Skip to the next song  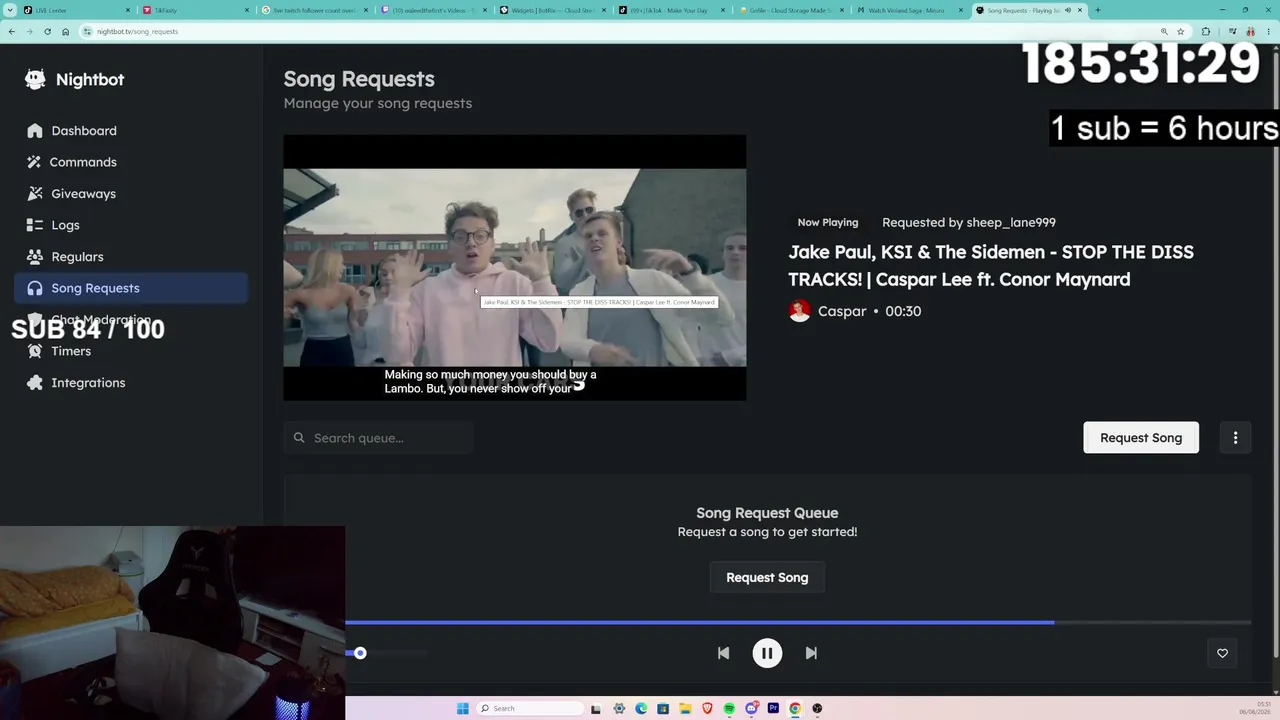pos(811,653)
